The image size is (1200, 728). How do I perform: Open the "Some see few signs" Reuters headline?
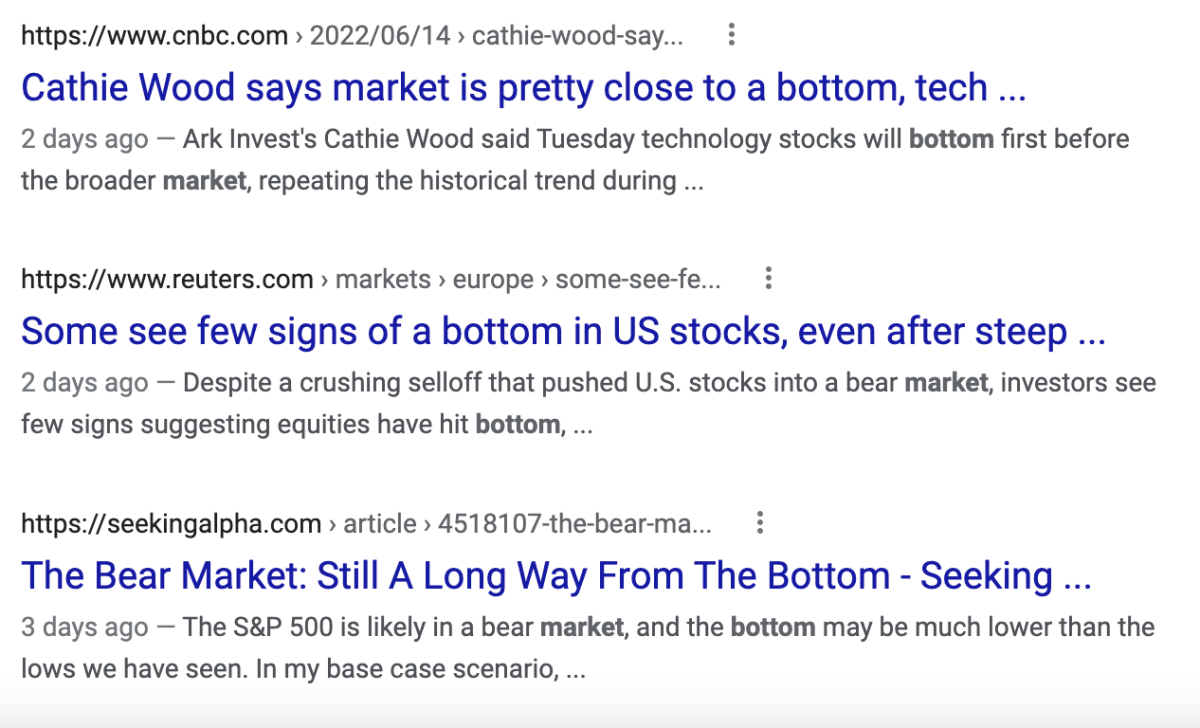(562, 331)
